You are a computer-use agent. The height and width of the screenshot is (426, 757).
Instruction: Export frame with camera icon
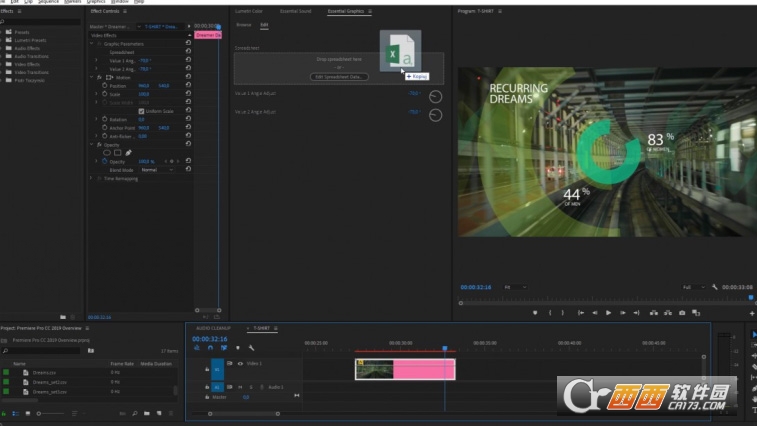pyautogui.click(x=682, y=313)
